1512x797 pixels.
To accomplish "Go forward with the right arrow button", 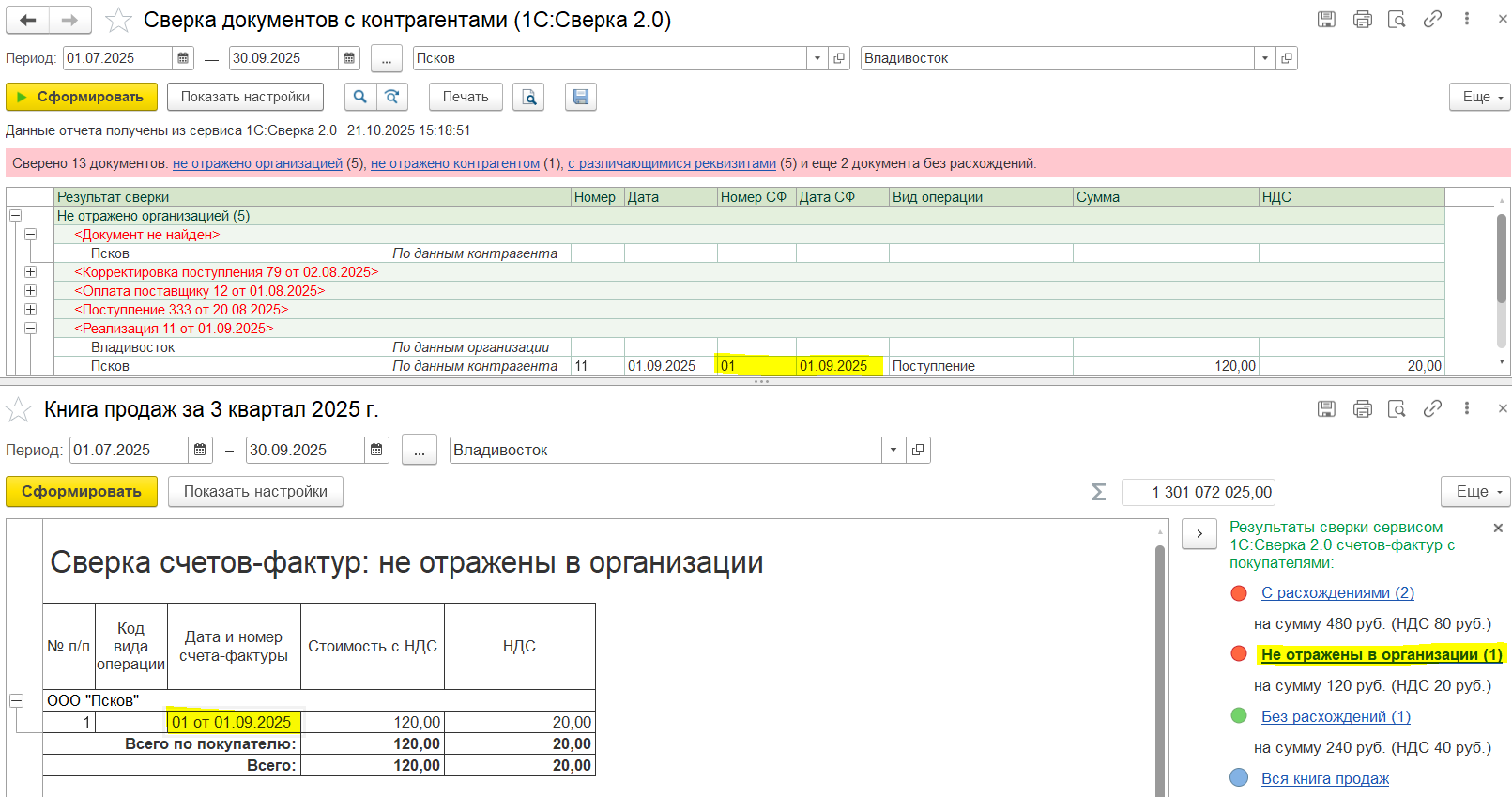I will (x=69, y=20).
